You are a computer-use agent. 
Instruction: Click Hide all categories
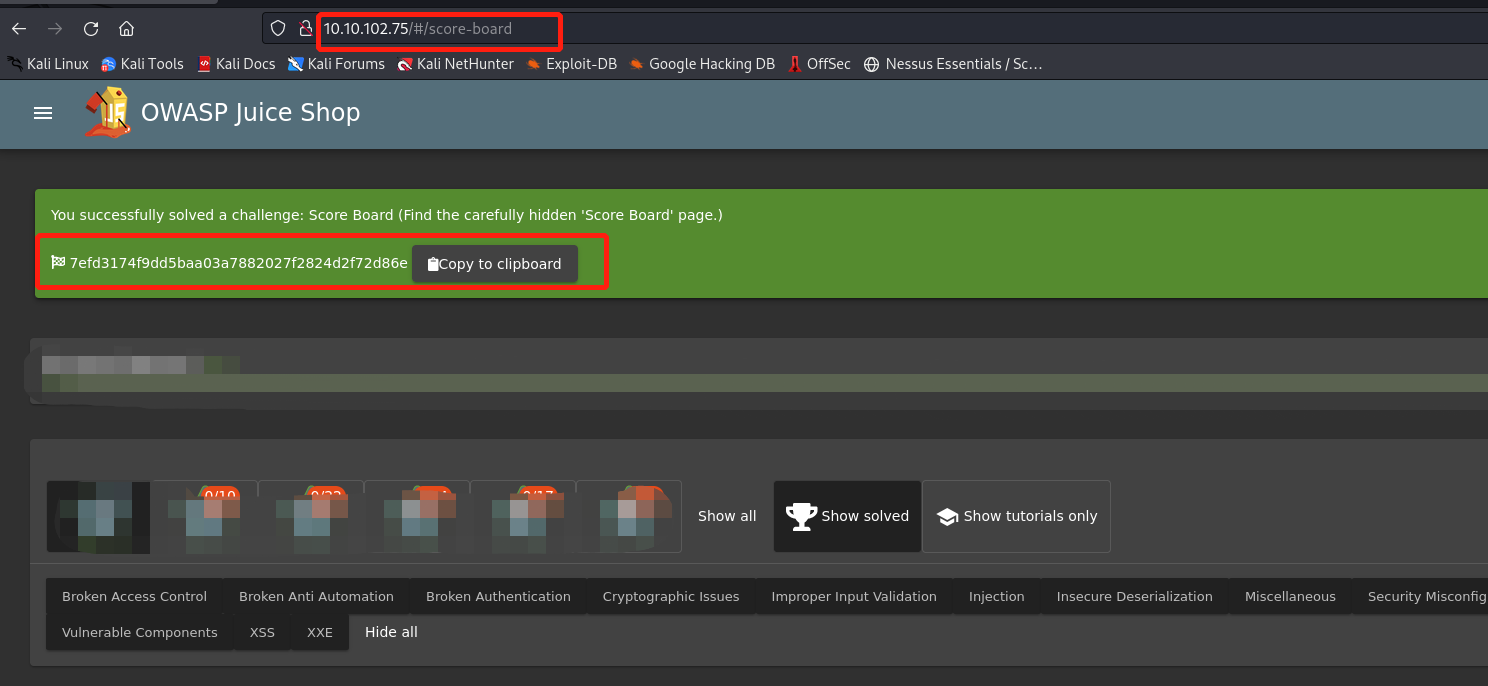tap(391, 633)
